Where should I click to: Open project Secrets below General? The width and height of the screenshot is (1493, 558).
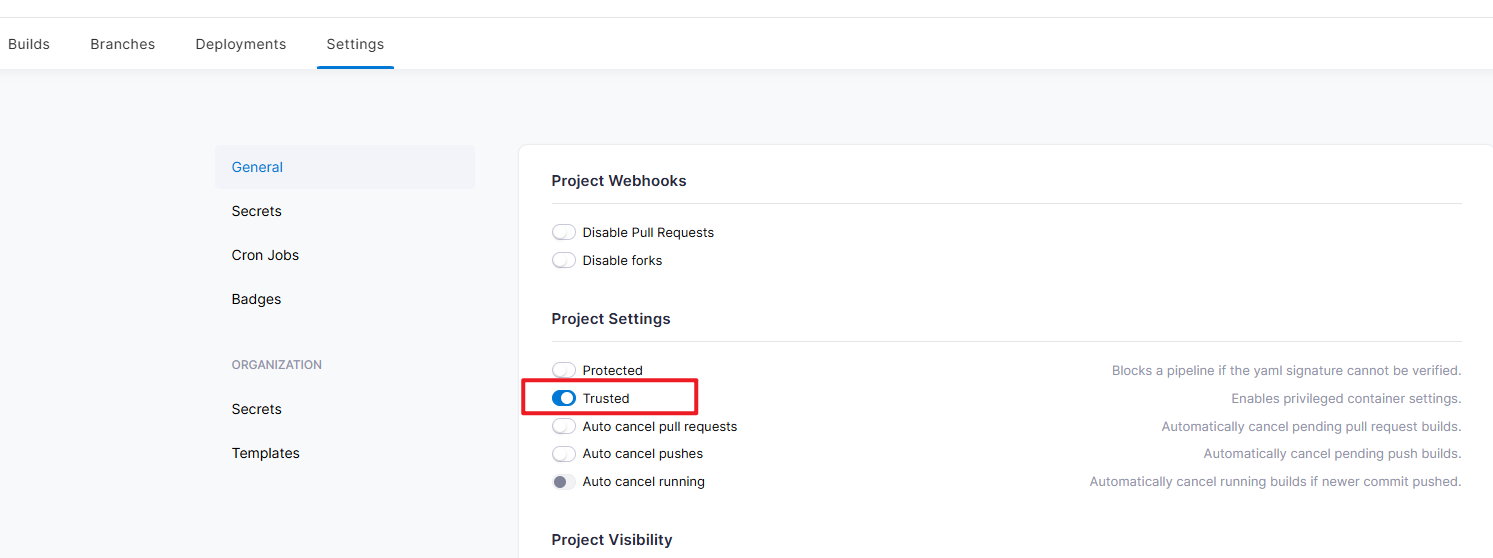coord(257,211)
